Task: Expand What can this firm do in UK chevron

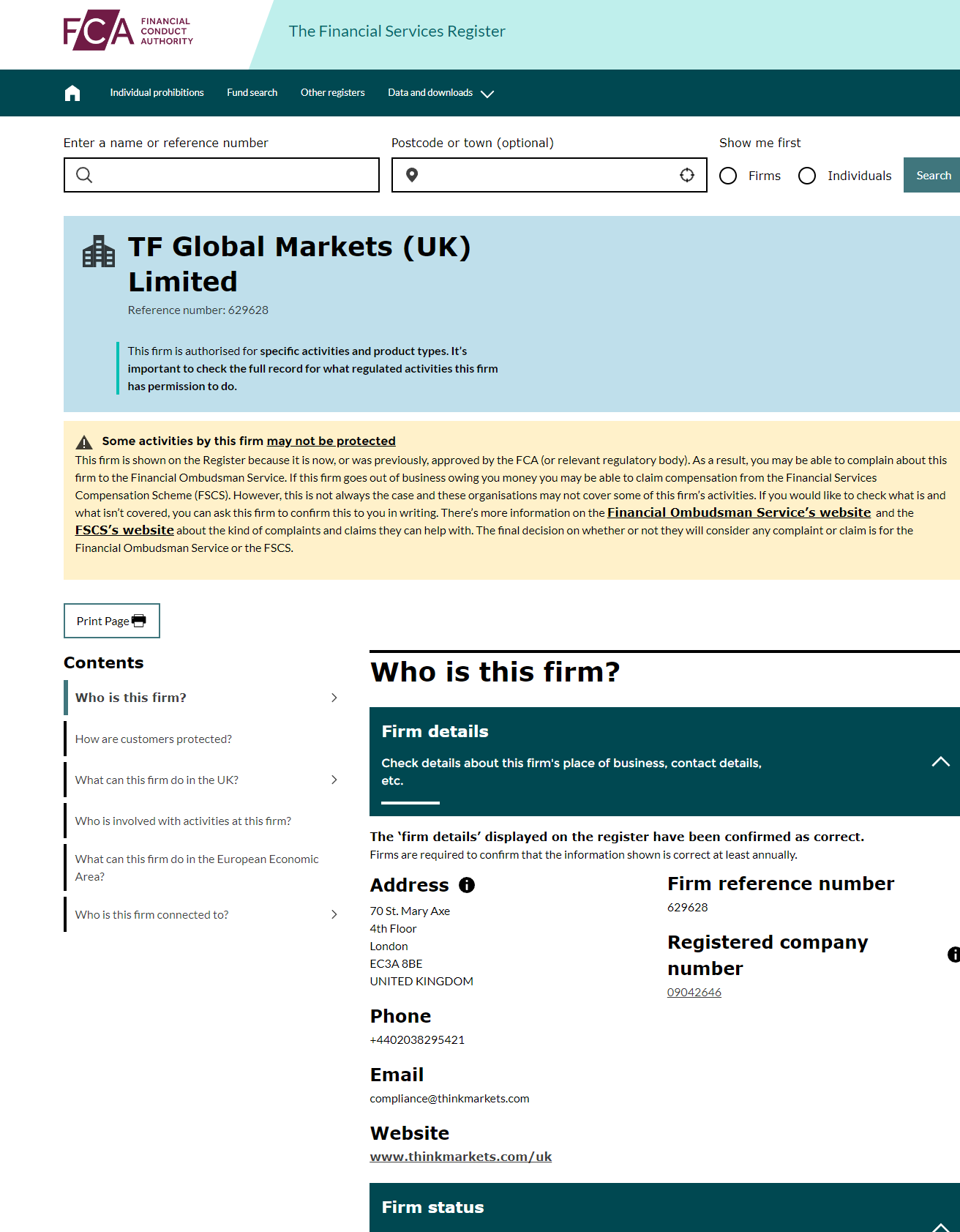Action: click(x=334, y=780)
